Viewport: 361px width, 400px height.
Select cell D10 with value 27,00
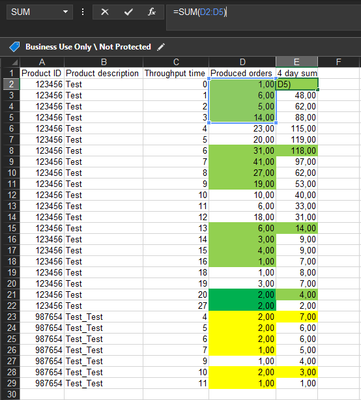[242, 173]
